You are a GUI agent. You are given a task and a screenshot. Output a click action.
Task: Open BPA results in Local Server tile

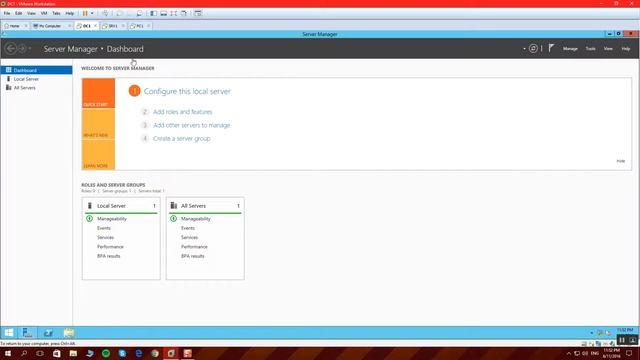click(x=109, y=256)
